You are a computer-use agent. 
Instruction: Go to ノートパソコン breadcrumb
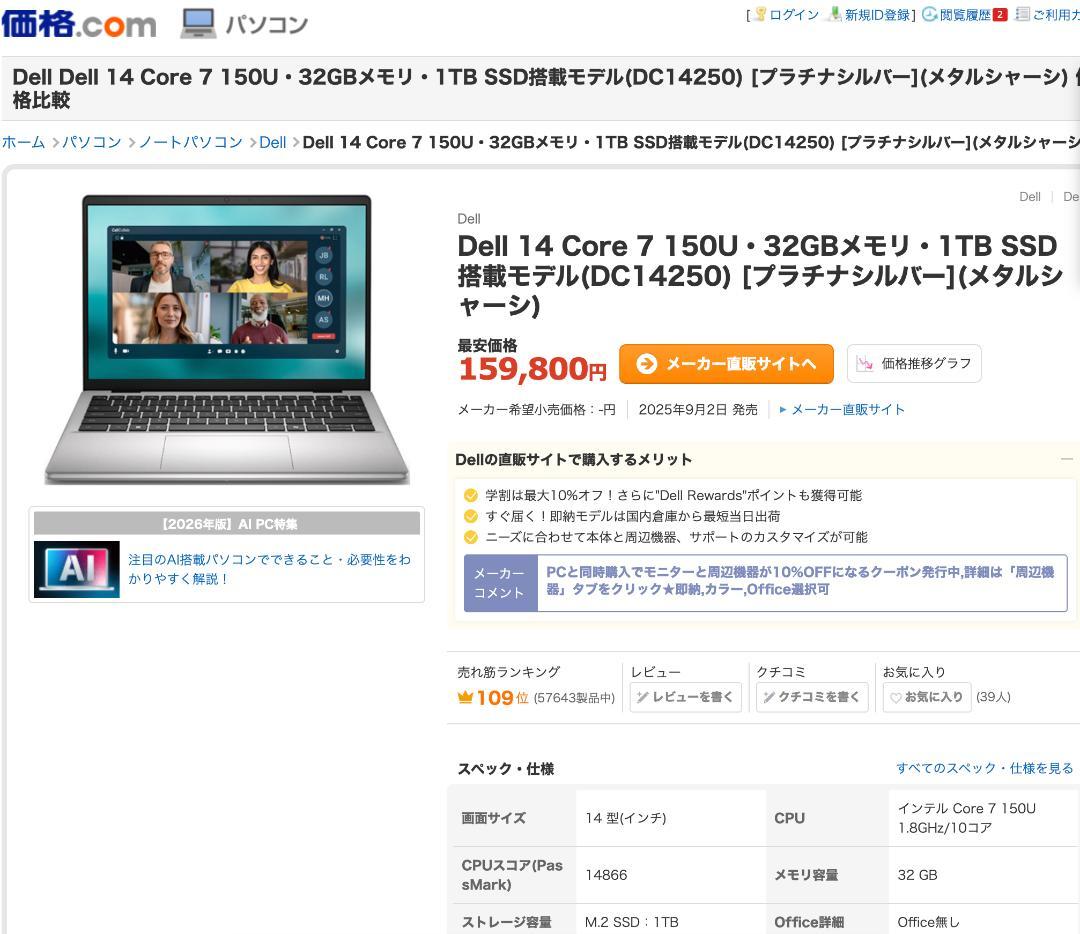[x=191, y=143]
